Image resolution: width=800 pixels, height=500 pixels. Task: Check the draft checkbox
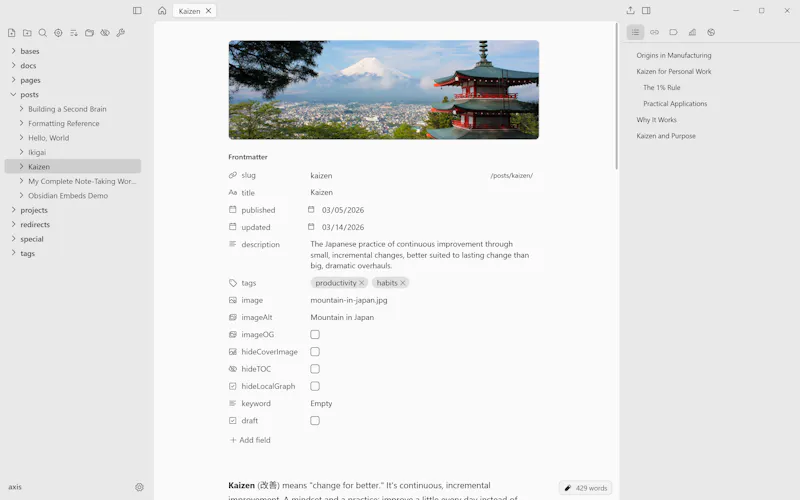click(x=315, y=420)
